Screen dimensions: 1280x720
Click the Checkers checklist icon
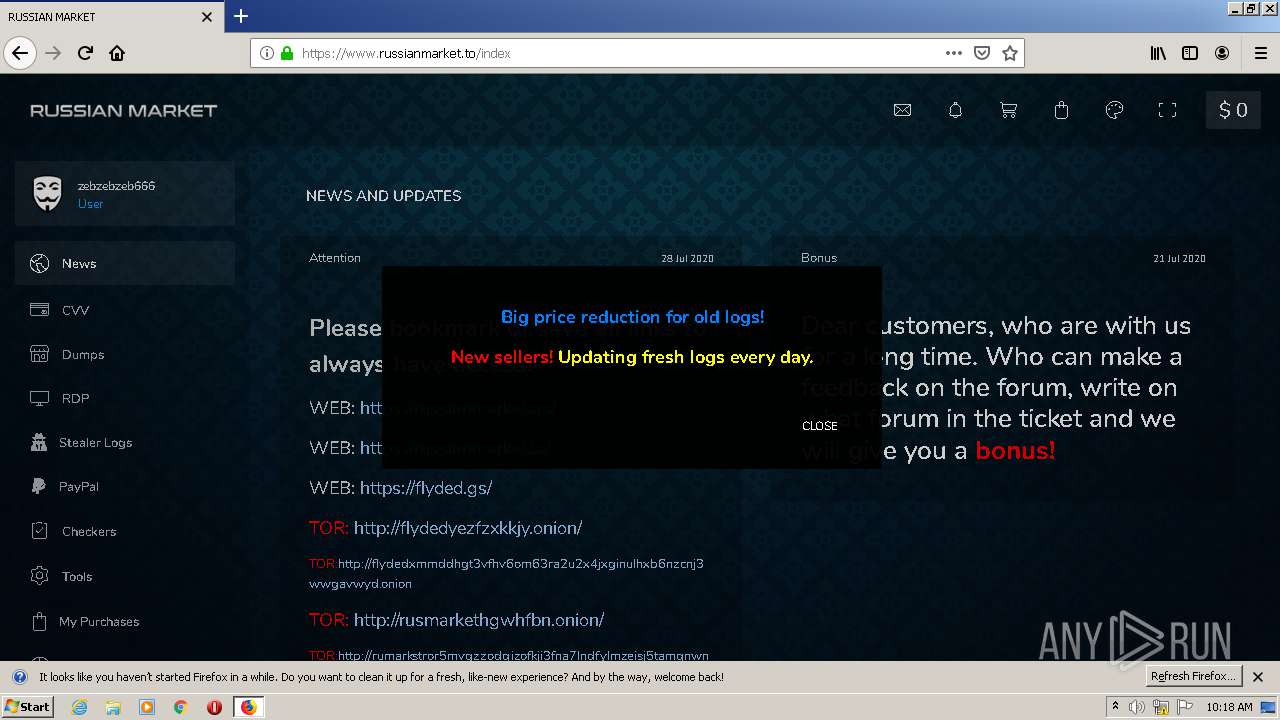(x=40, y=531)
